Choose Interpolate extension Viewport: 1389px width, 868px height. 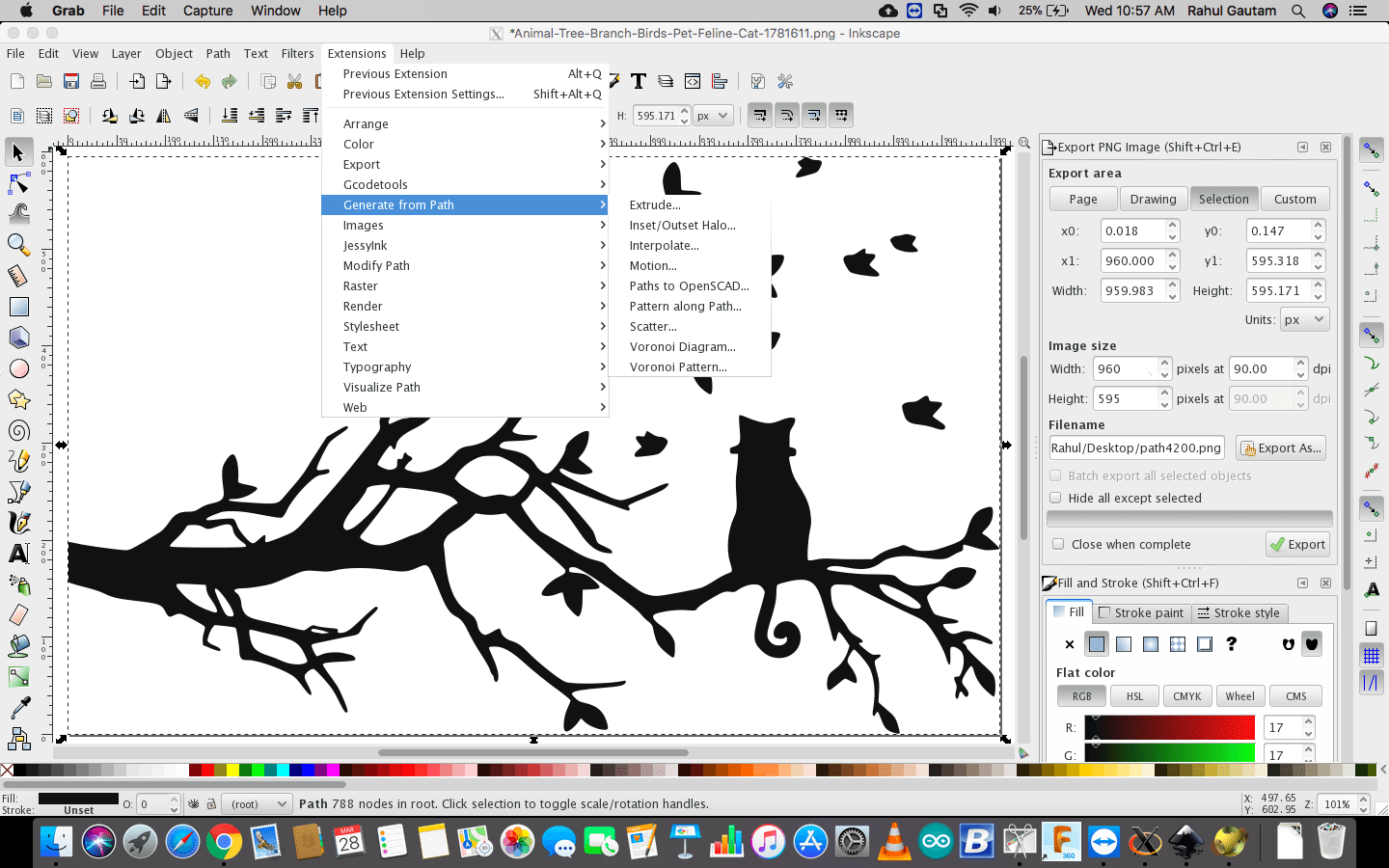pos(690,245)
